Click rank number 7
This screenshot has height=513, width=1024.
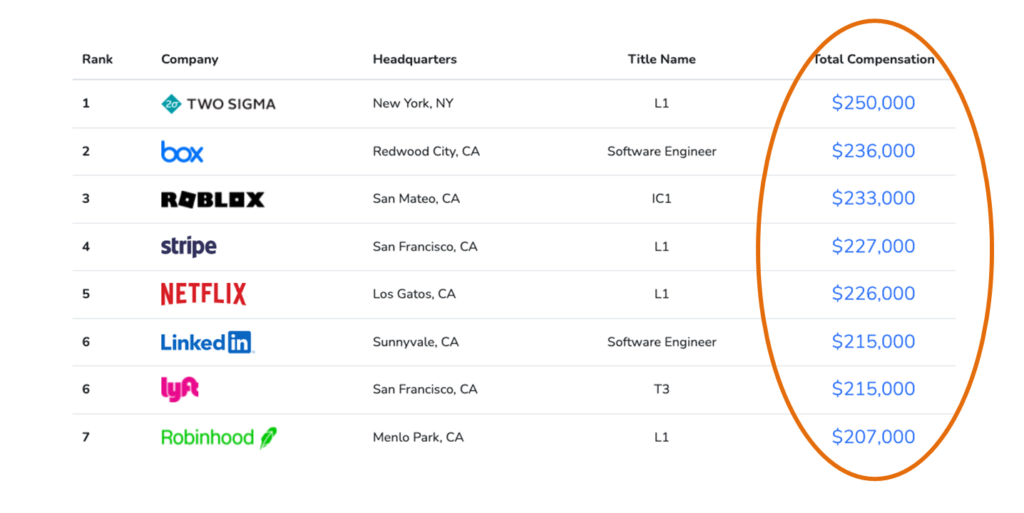coord(86,437)
